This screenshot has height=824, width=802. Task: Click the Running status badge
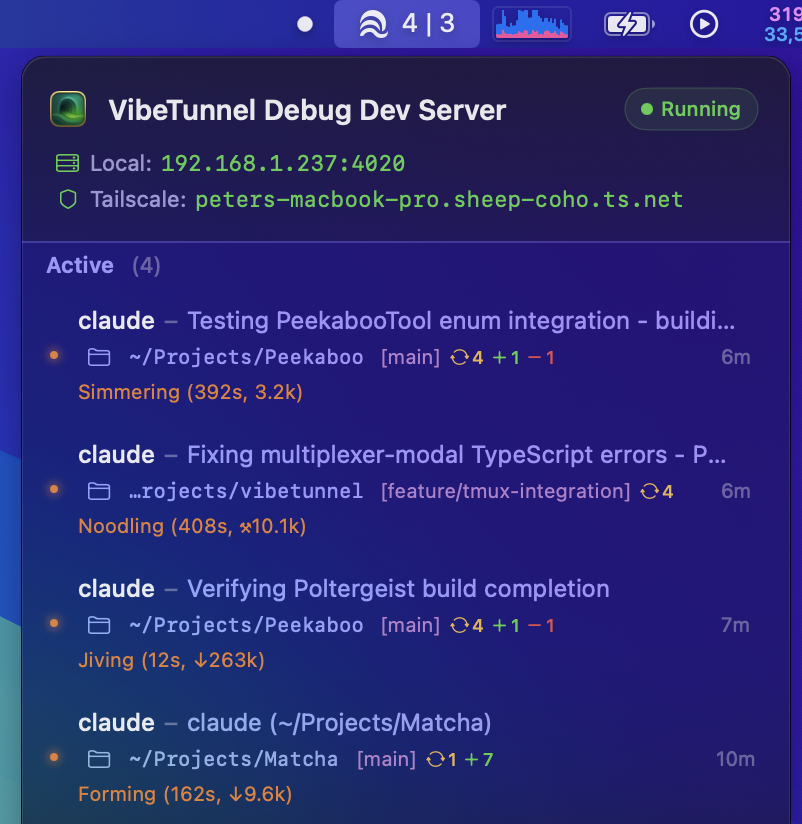point(691,109)
